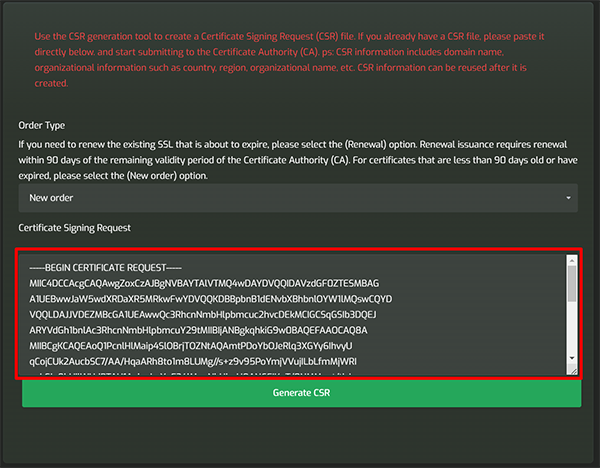
Task: Click scrollbar track below the thumb
Action: pyautogui.click(x=572, y=327)
